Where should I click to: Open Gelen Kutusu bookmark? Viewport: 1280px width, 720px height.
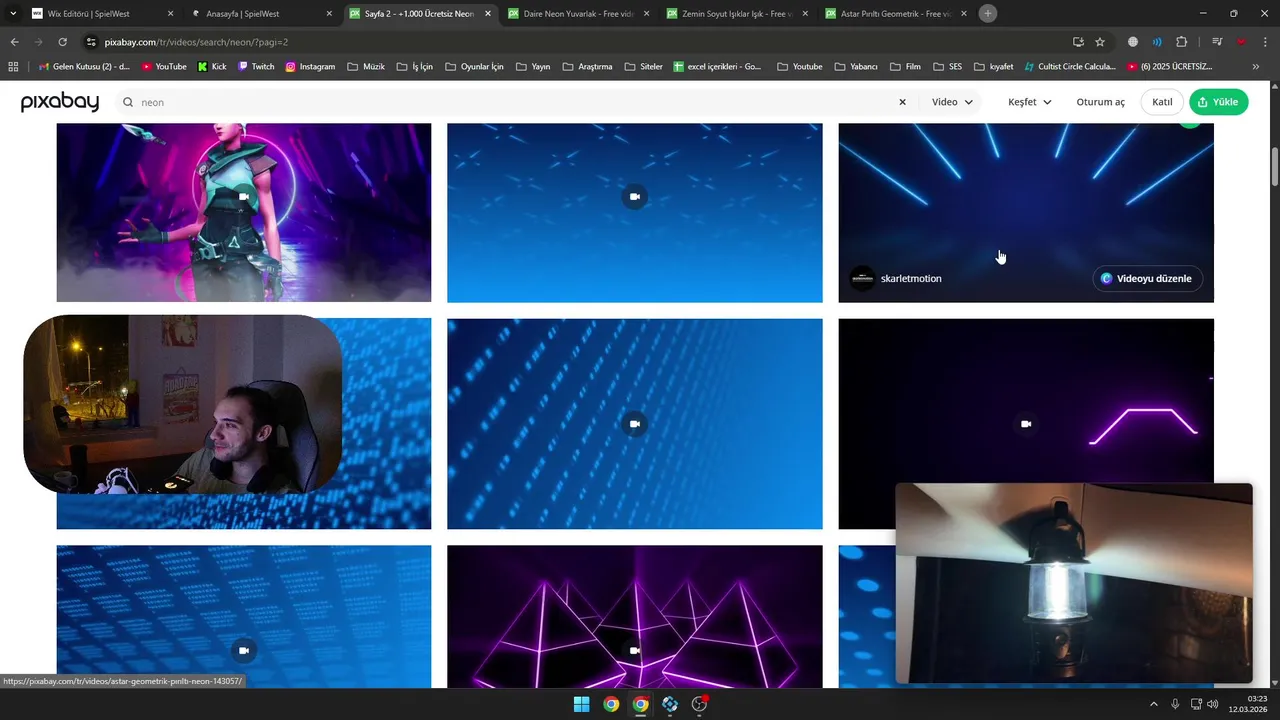[x=84, y=66]
